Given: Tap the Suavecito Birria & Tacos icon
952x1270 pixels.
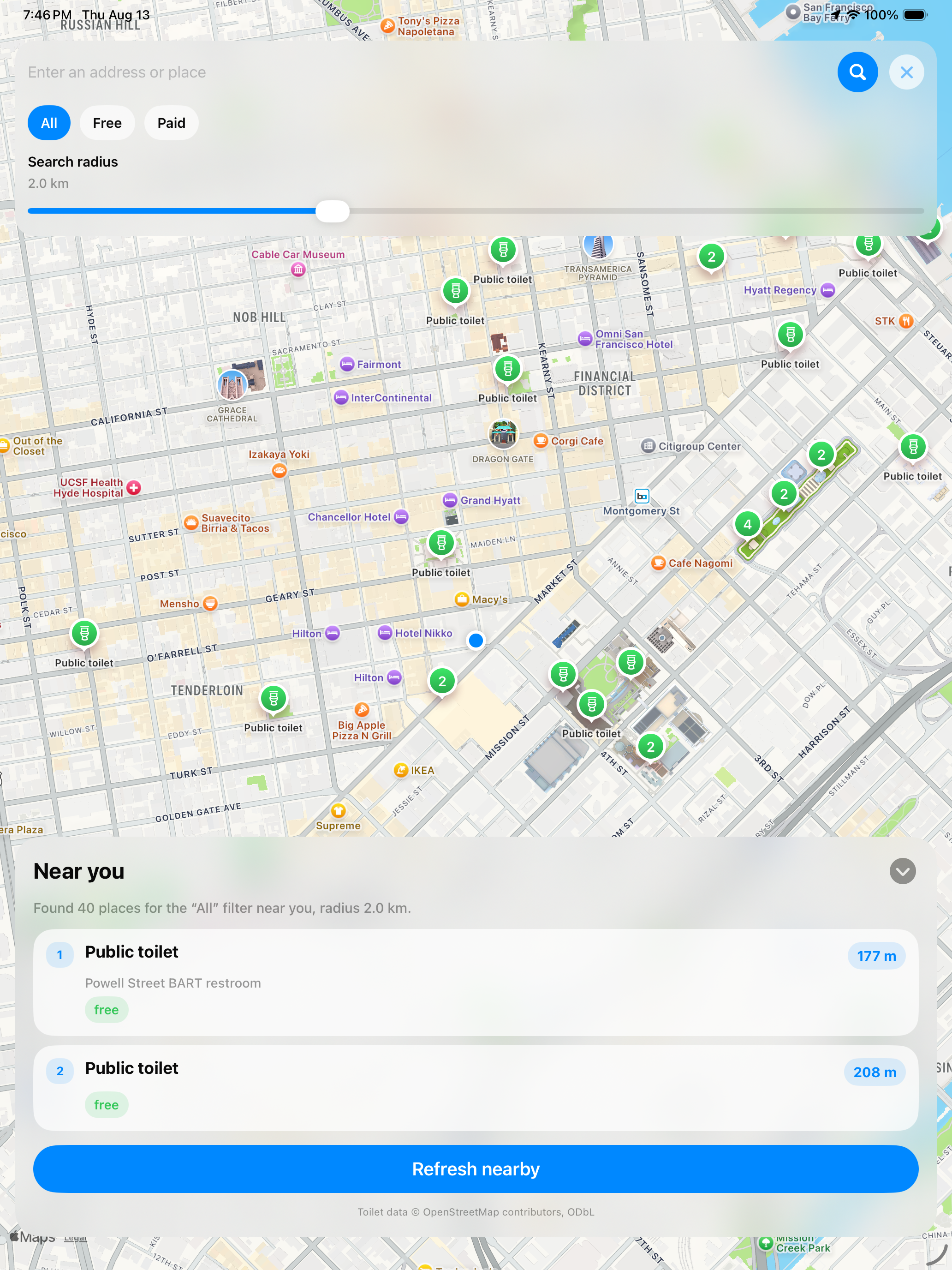Looking at the screenshot, I should (x=190, y=522).
